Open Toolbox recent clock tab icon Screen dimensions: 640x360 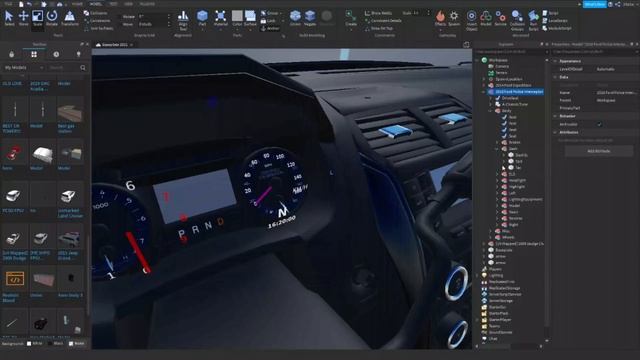[x=56, y=54]
